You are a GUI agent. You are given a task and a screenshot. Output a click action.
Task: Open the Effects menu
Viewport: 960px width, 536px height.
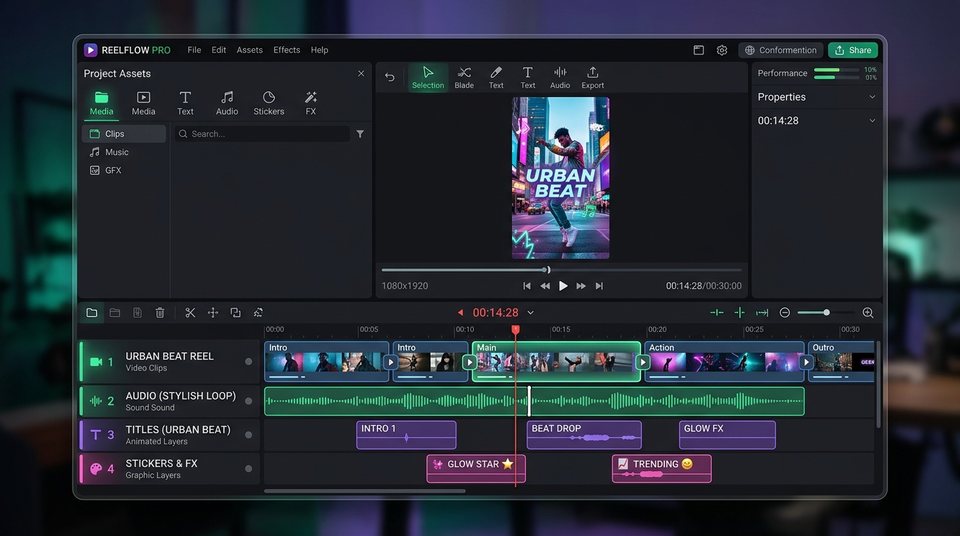pos(287,50)
